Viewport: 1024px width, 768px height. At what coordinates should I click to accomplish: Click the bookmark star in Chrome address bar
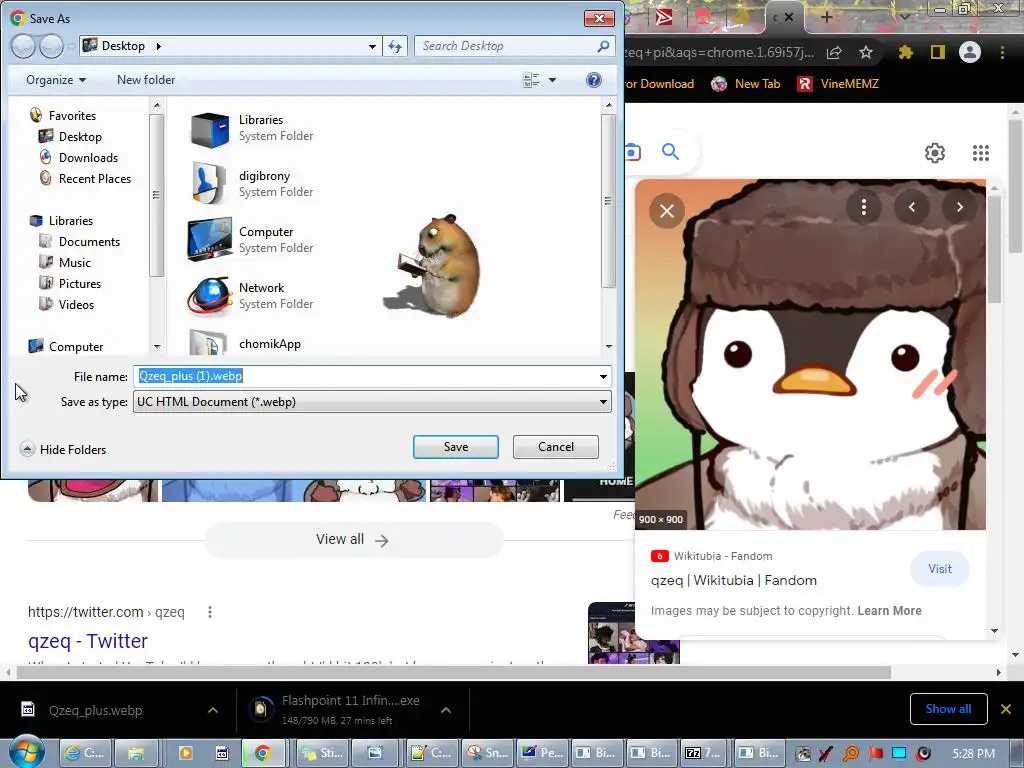click(x=866, y=52)
